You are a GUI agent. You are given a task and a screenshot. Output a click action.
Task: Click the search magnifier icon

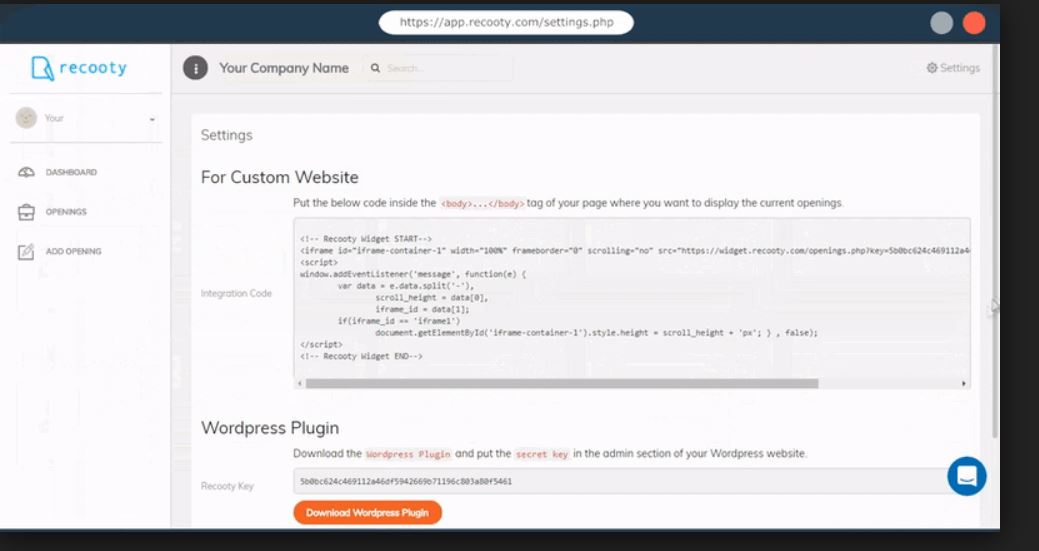[375, 68]
